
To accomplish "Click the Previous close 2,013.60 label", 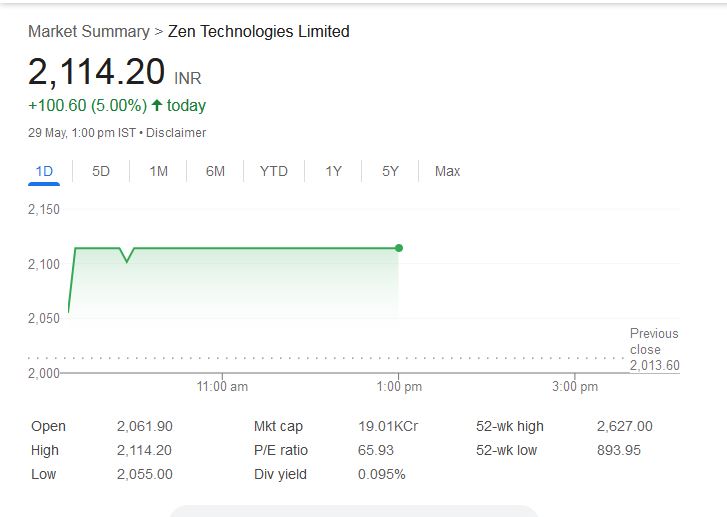I will (x=654, y=349).
